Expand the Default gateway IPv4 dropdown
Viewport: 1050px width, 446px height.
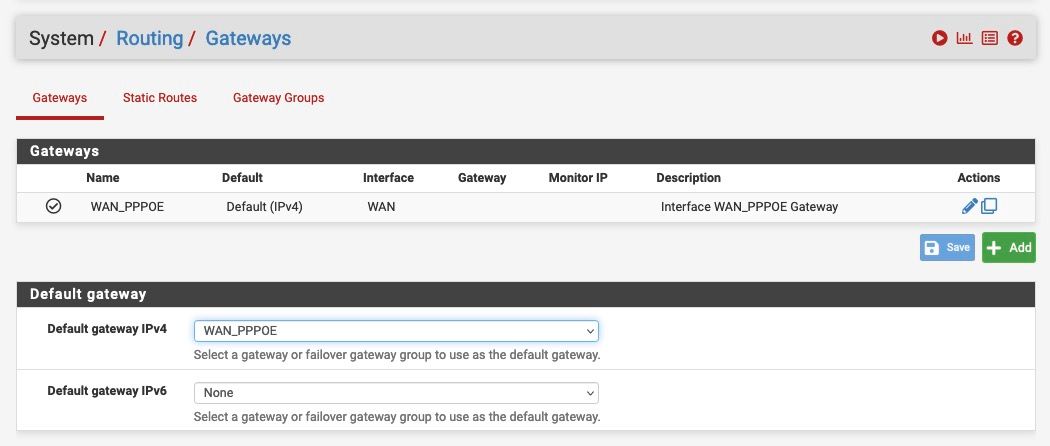396,331
